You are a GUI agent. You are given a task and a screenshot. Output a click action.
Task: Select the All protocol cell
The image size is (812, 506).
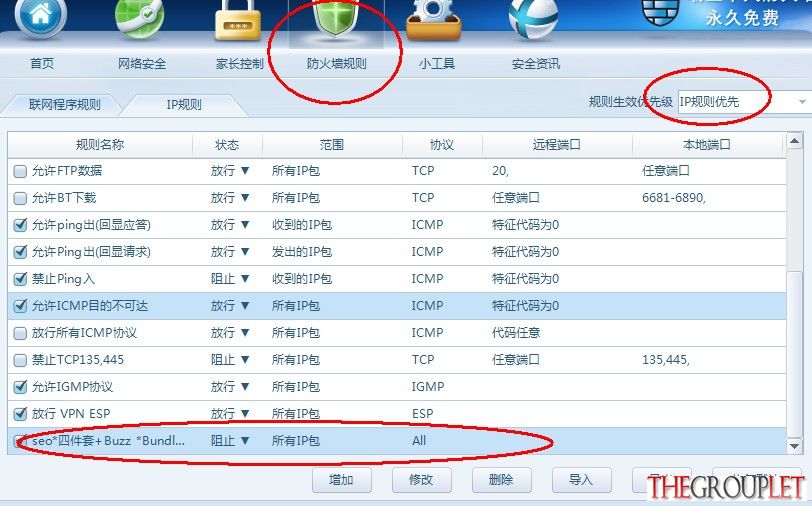(x=419, y=441)
